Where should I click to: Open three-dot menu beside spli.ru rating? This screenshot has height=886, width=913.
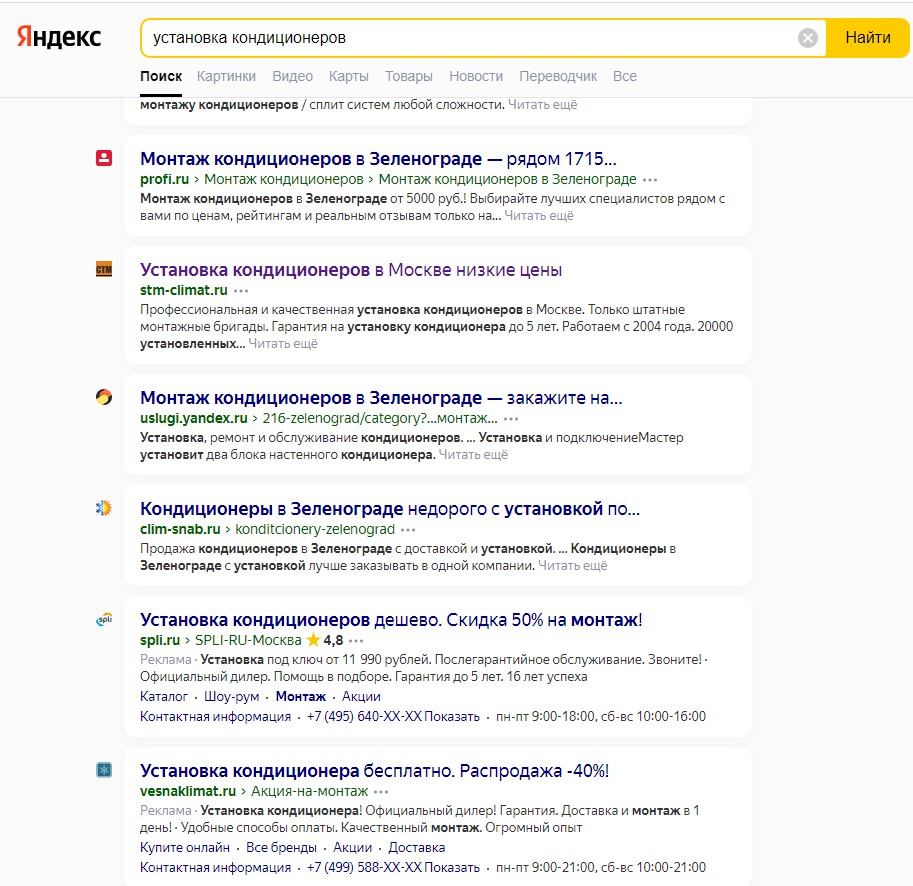click(x=356, y=640)
